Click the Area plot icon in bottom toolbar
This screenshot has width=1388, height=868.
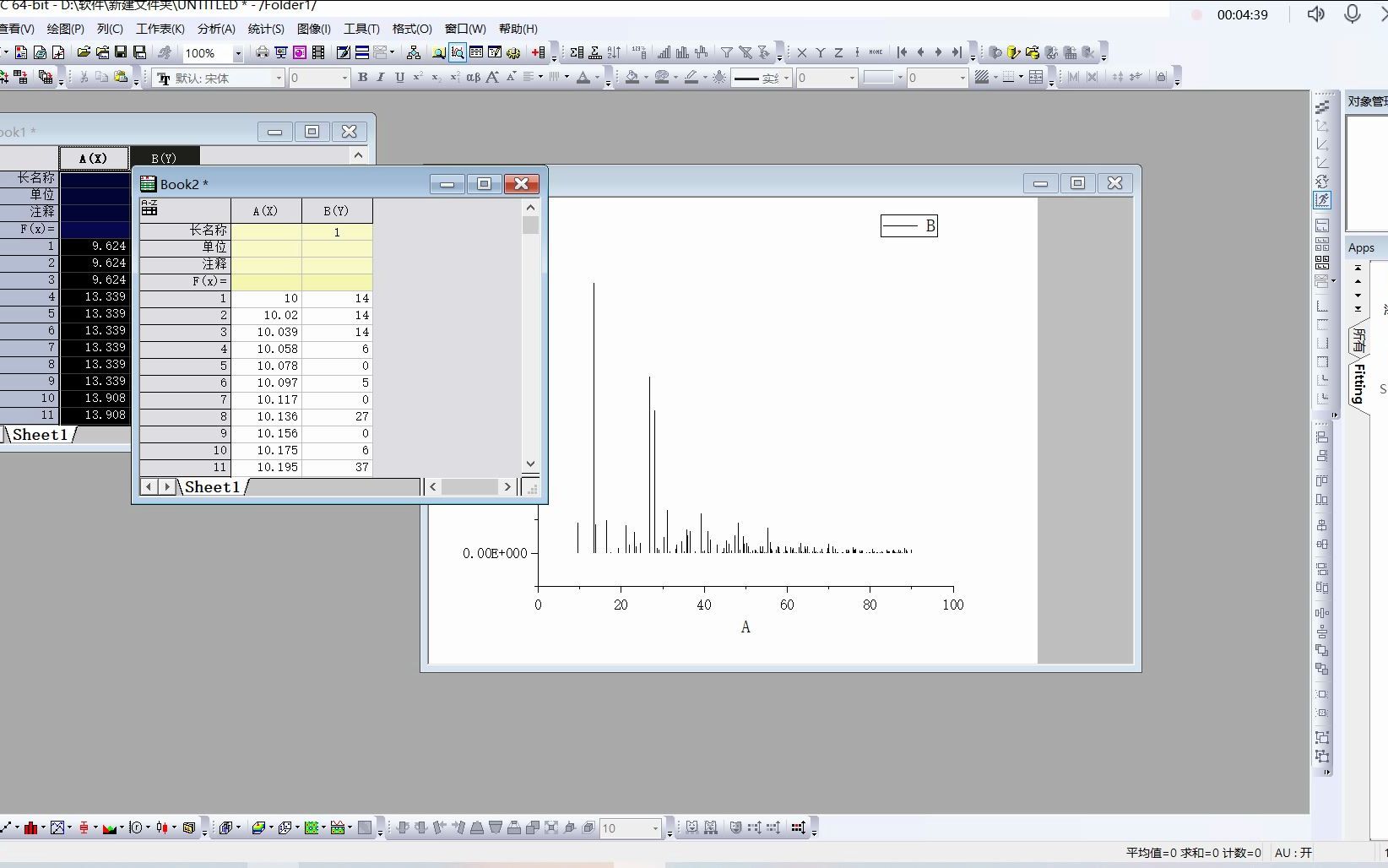point(110,828)
